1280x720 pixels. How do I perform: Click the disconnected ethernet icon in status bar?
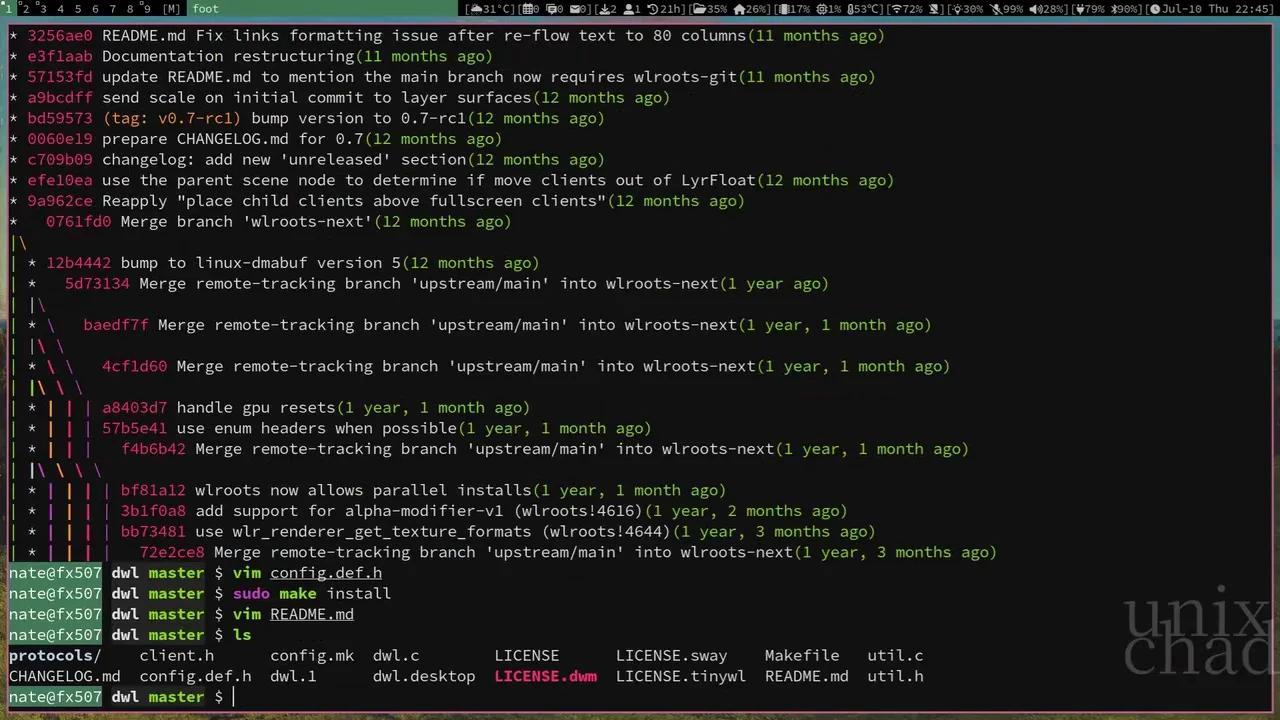tap(933, 9)
